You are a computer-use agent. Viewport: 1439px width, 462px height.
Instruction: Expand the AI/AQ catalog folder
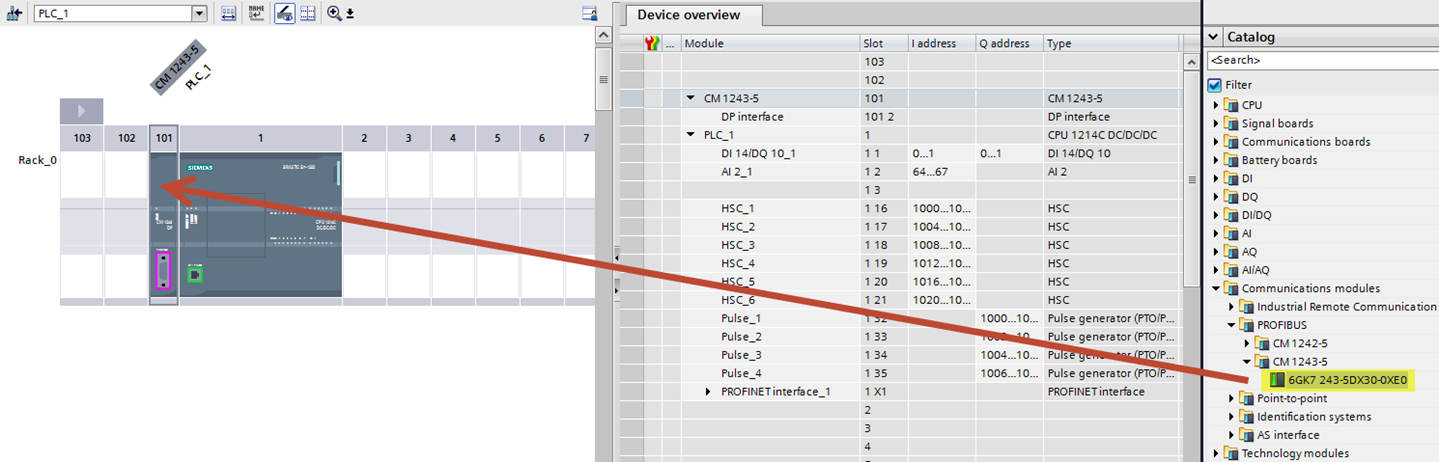[1217, 270]
